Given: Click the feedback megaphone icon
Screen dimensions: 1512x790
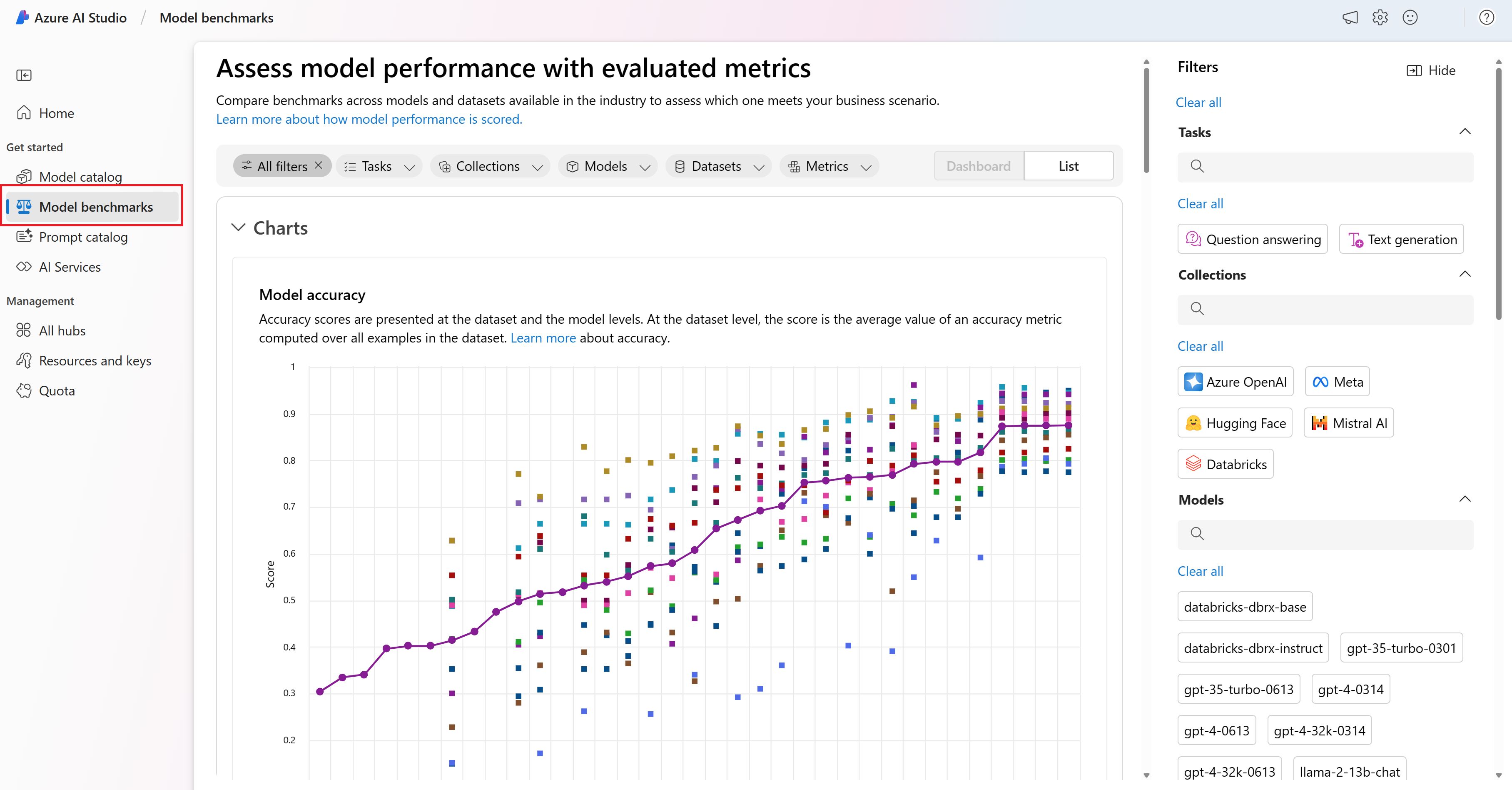Looking at the screenshot, I should coord(1350,17).
